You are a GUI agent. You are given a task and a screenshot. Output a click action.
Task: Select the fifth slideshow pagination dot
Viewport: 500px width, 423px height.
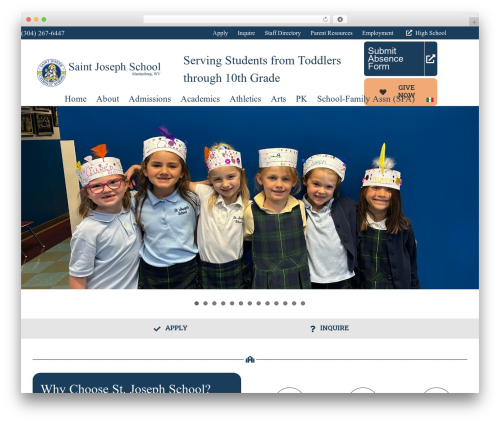[x=232, y=303]
